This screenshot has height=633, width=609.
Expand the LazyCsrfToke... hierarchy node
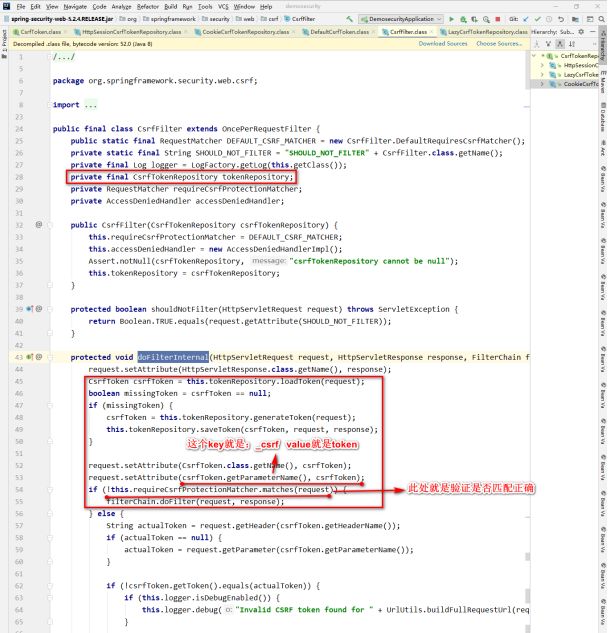point(542,75)
